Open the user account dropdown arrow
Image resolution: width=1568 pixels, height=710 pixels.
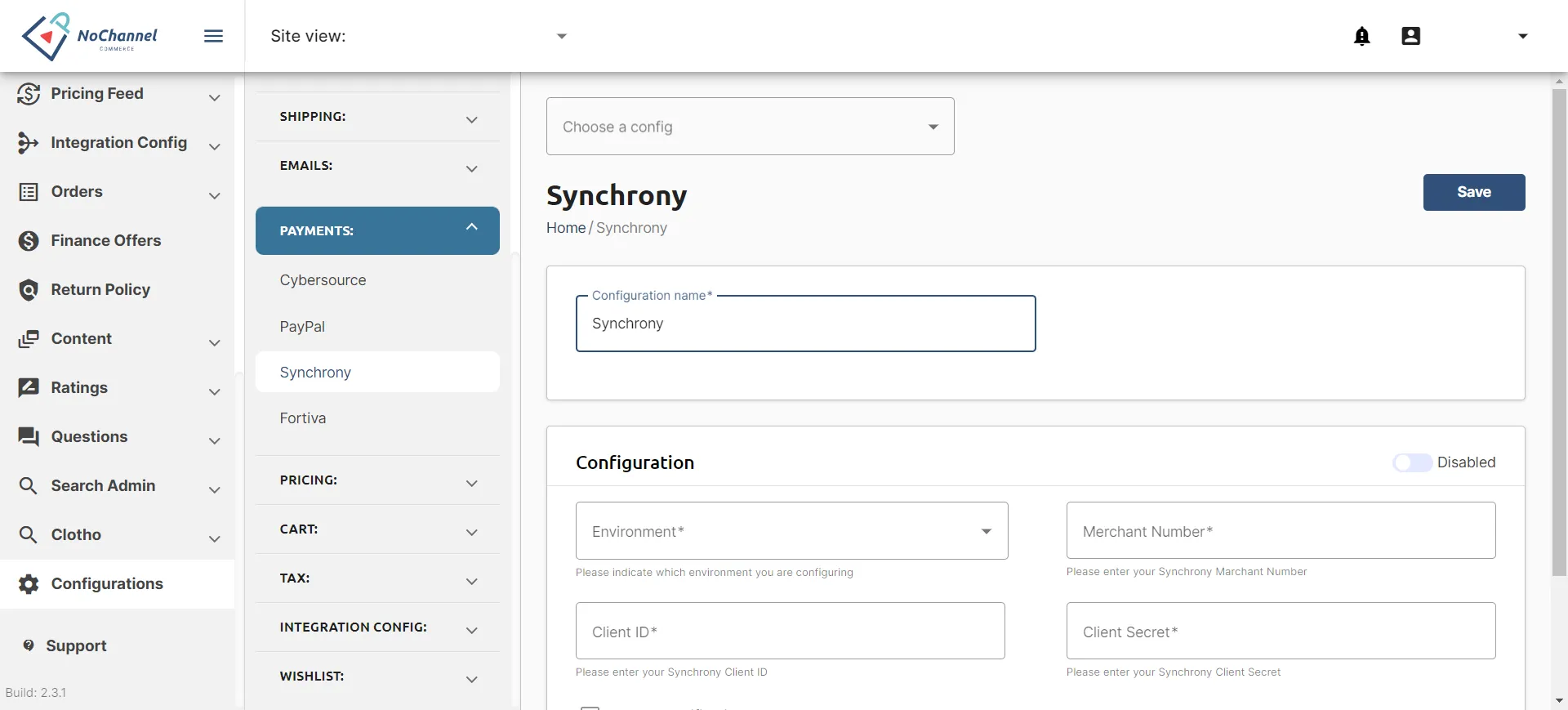point(1522,36)
